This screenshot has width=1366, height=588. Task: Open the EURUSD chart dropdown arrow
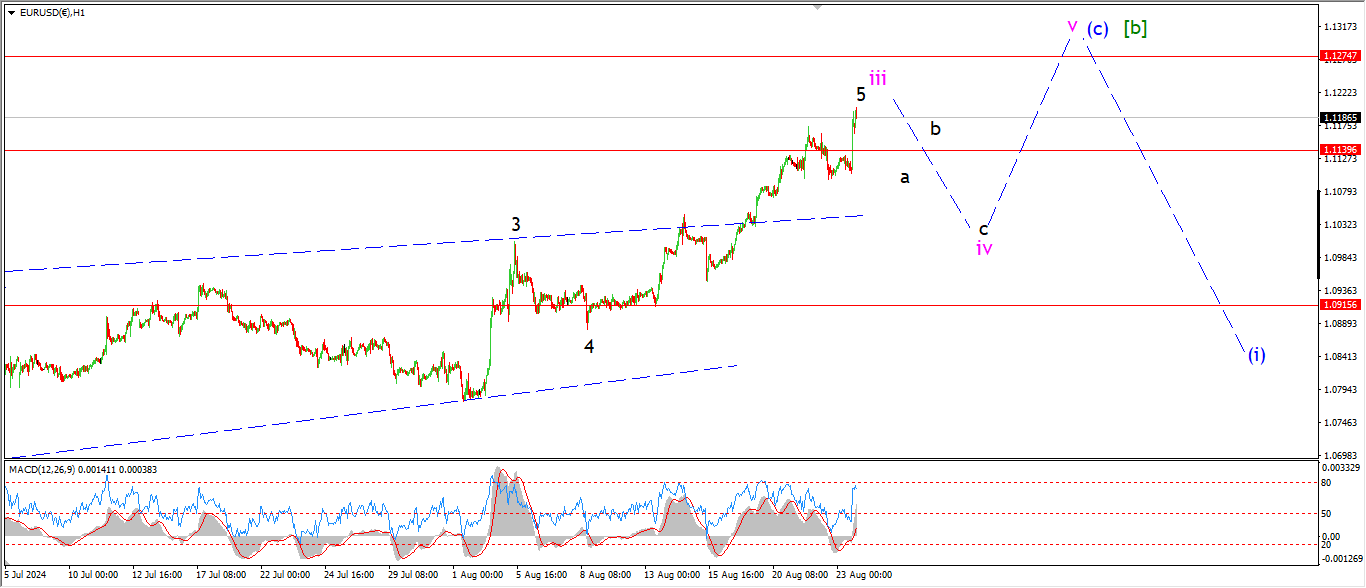tap(11, 13)
